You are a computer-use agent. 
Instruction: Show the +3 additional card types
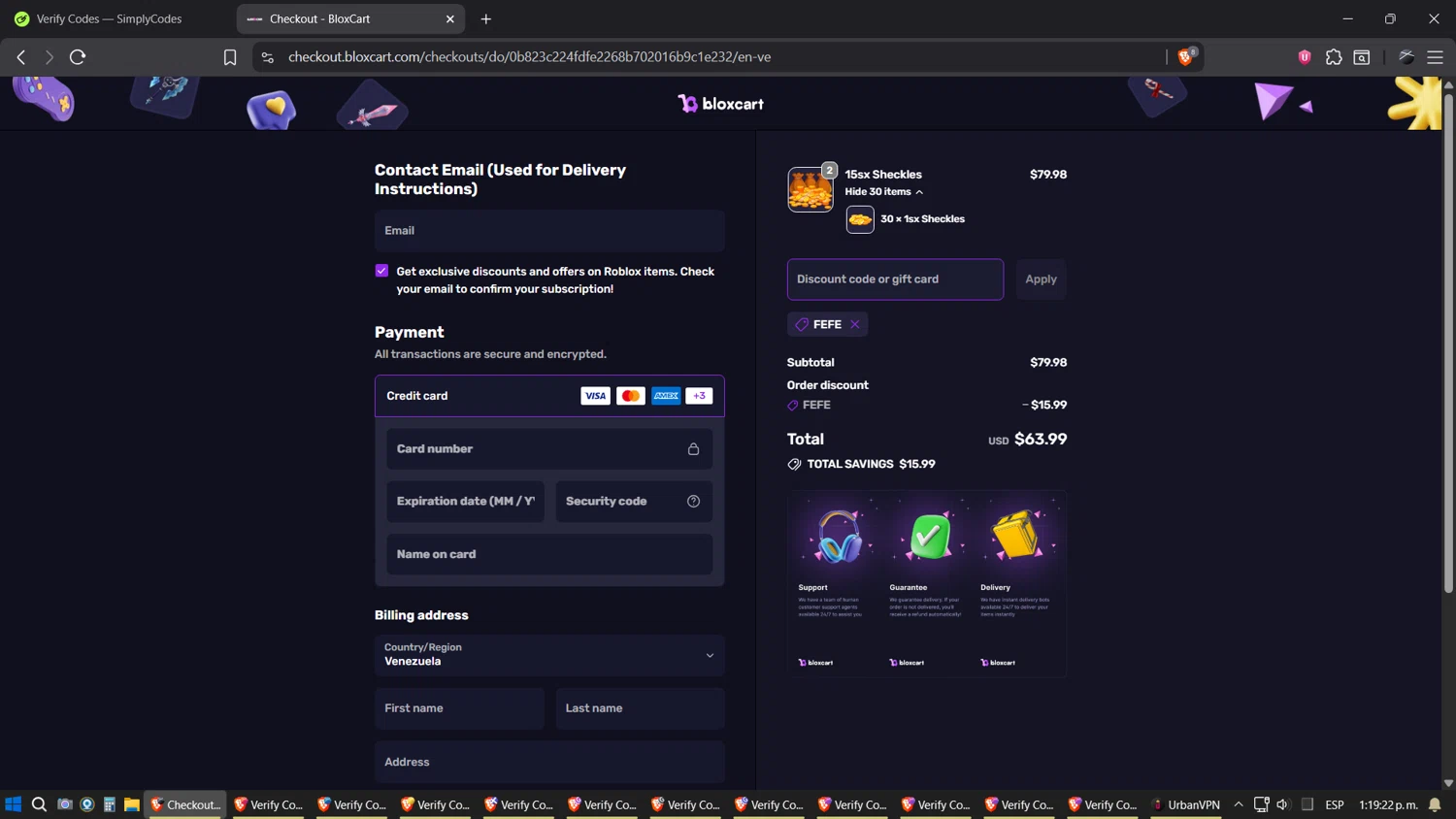[699, 396]
